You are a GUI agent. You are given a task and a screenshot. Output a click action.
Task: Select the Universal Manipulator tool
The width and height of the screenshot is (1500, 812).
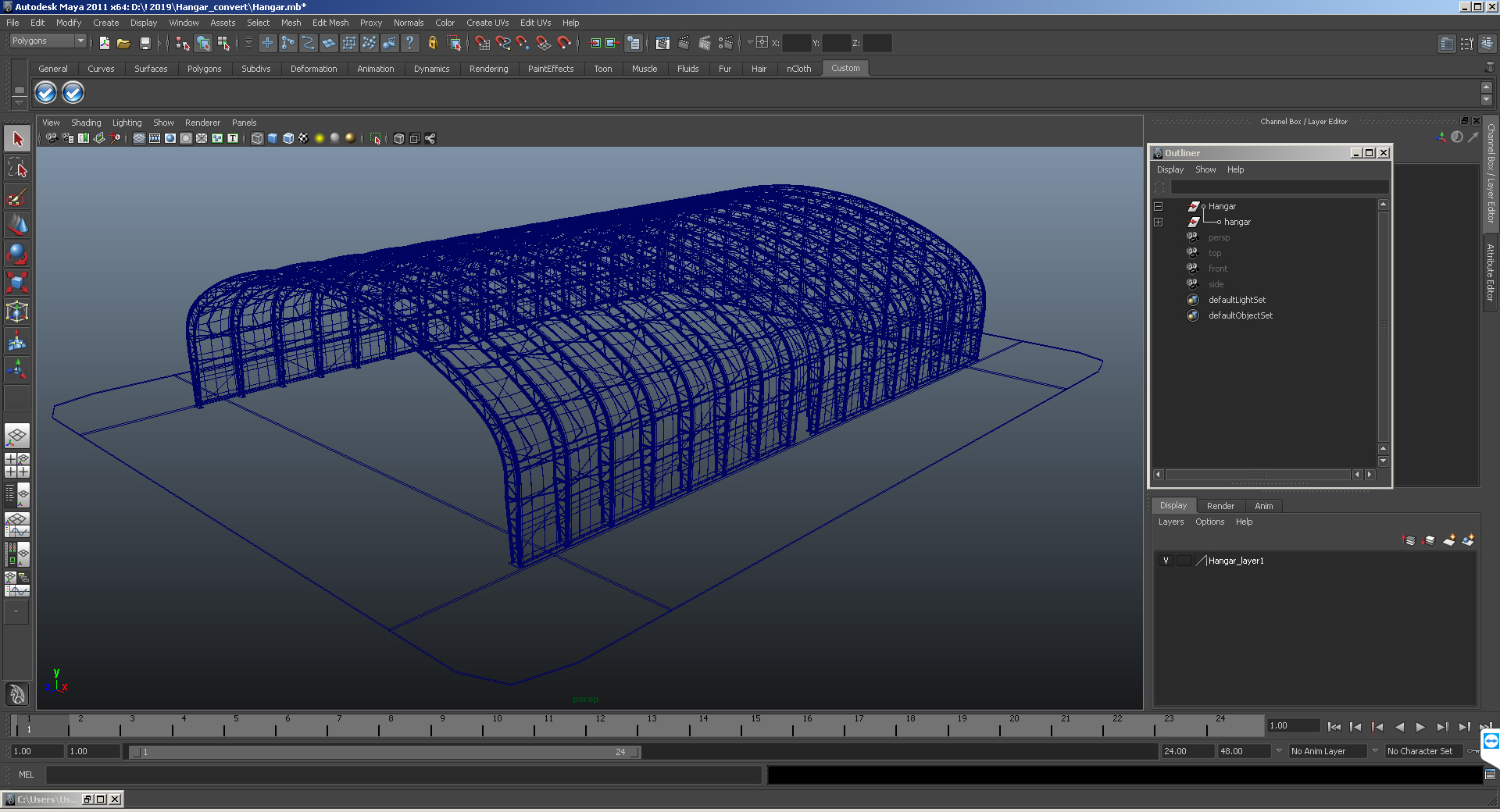17,312
